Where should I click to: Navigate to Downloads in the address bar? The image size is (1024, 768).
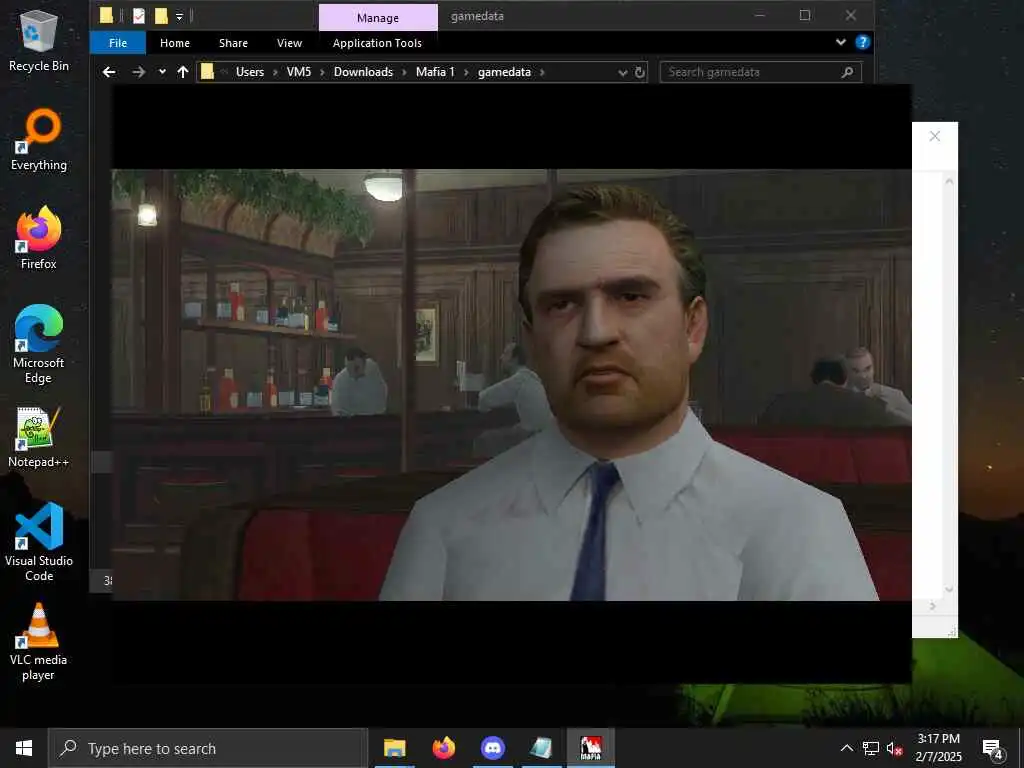363,72
